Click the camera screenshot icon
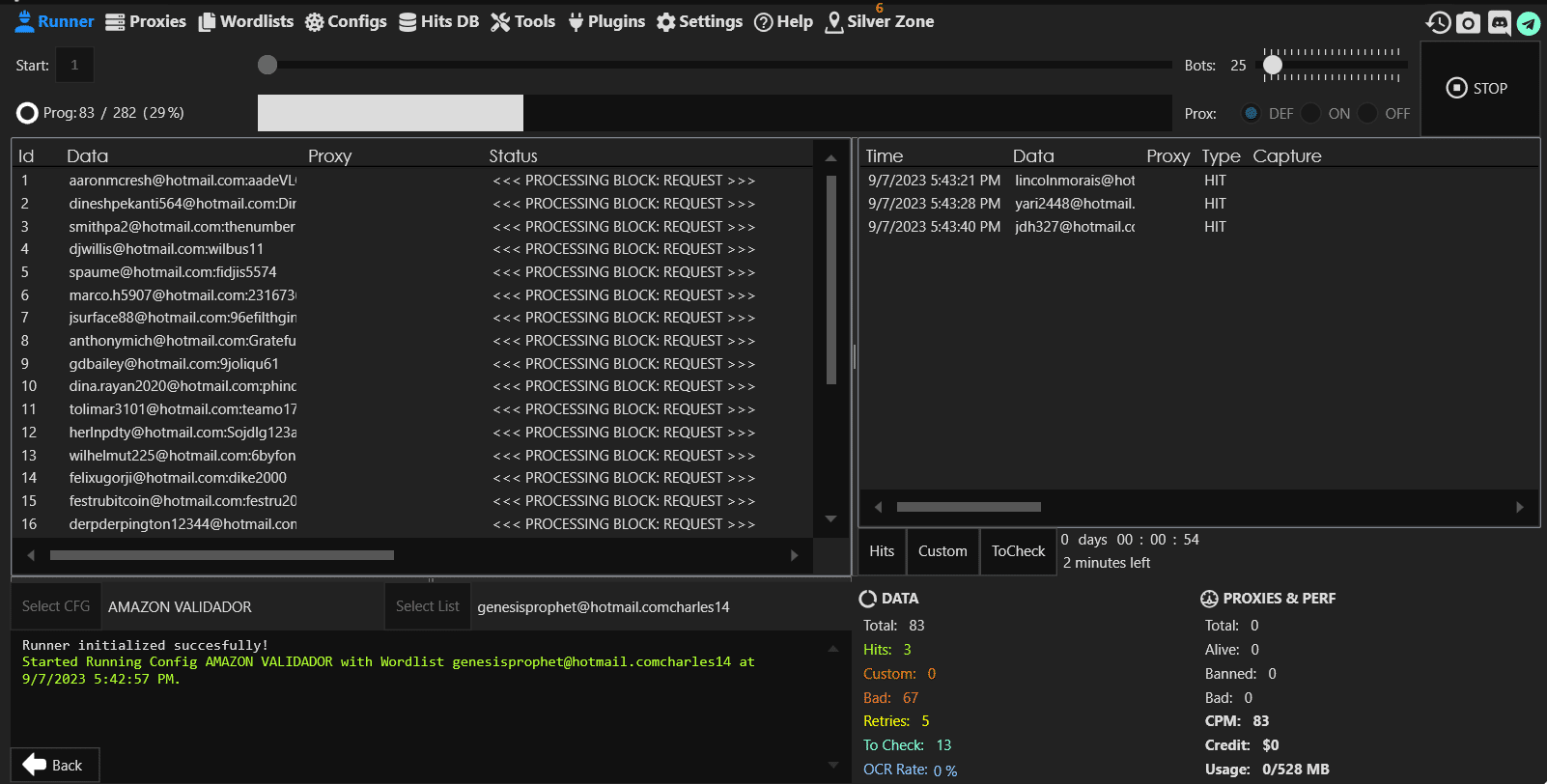 [1468, 22]
